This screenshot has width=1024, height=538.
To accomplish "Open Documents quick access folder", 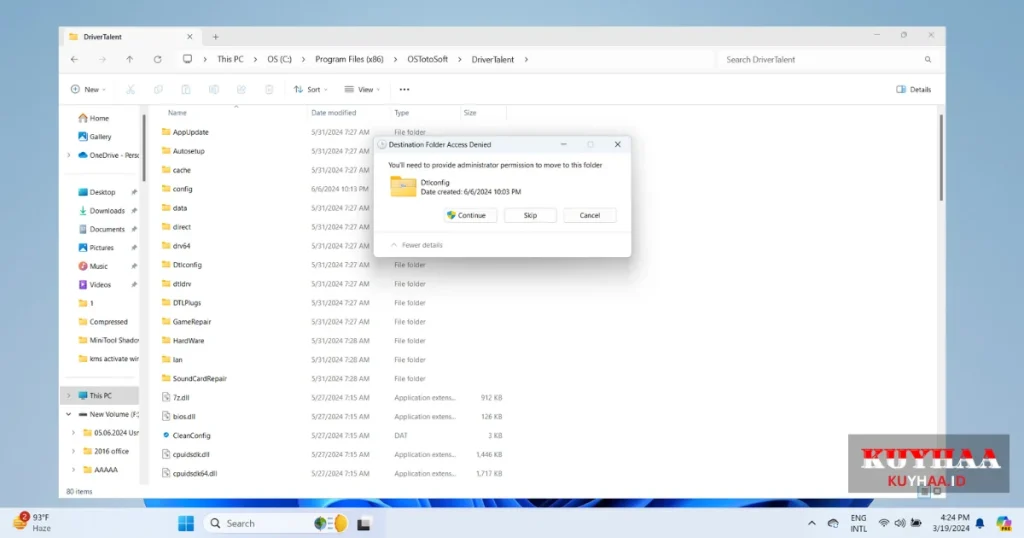I will point(101,229).
